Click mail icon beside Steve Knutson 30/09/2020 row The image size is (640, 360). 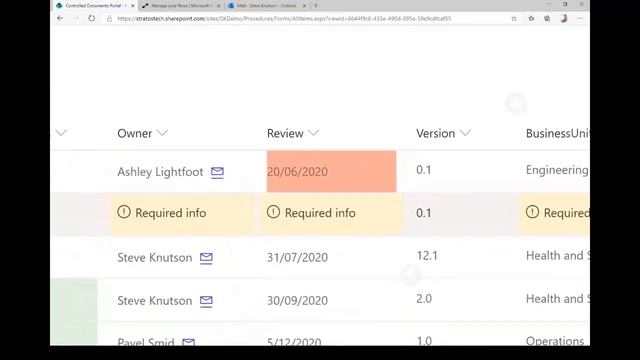(x=206, y=301)
